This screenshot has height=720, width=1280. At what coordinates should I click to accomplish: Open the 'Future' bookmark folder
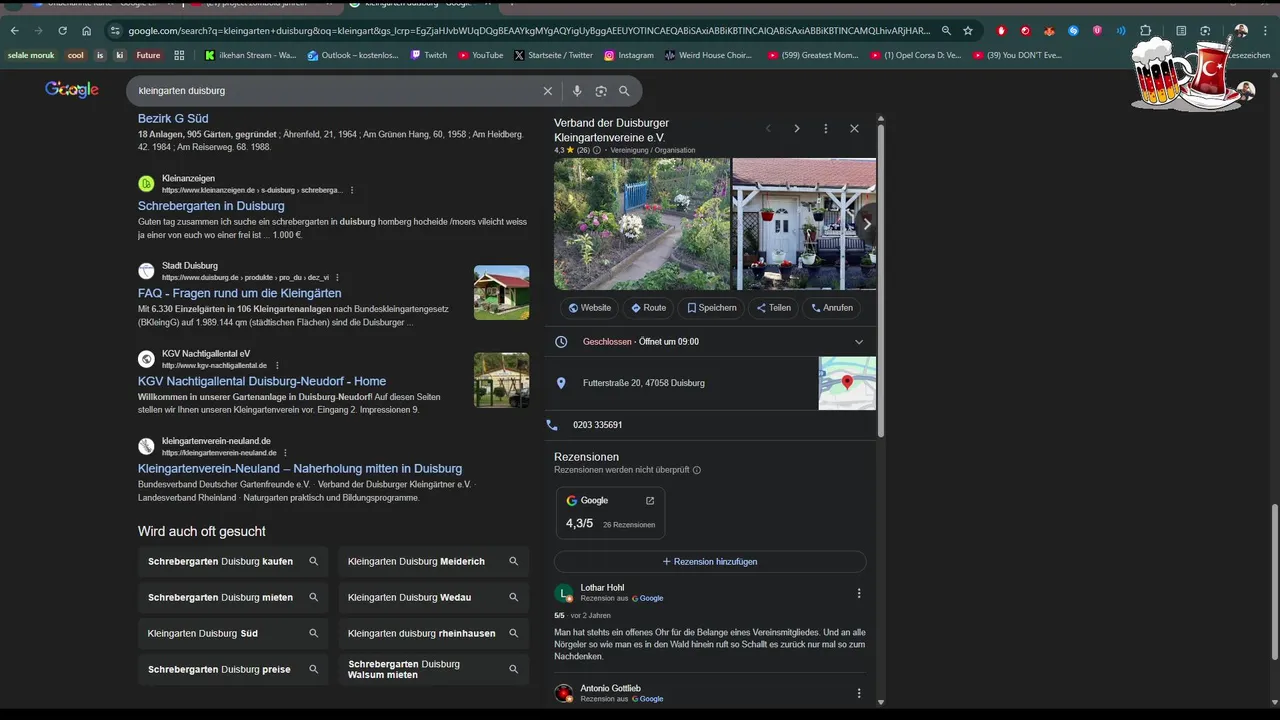tap(148, 56)
